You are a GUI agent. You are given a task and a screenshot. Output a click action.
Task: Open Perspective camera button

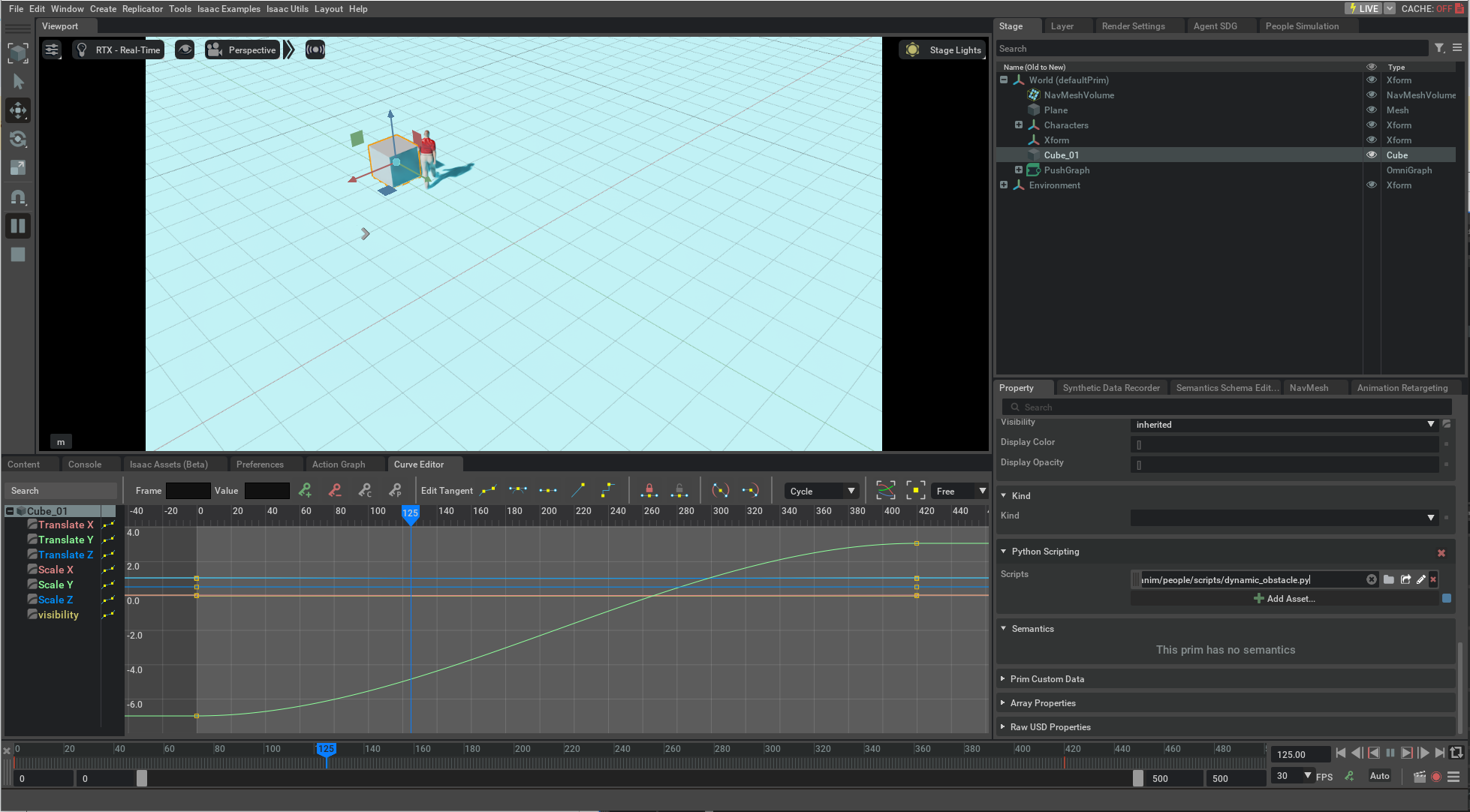242,50
